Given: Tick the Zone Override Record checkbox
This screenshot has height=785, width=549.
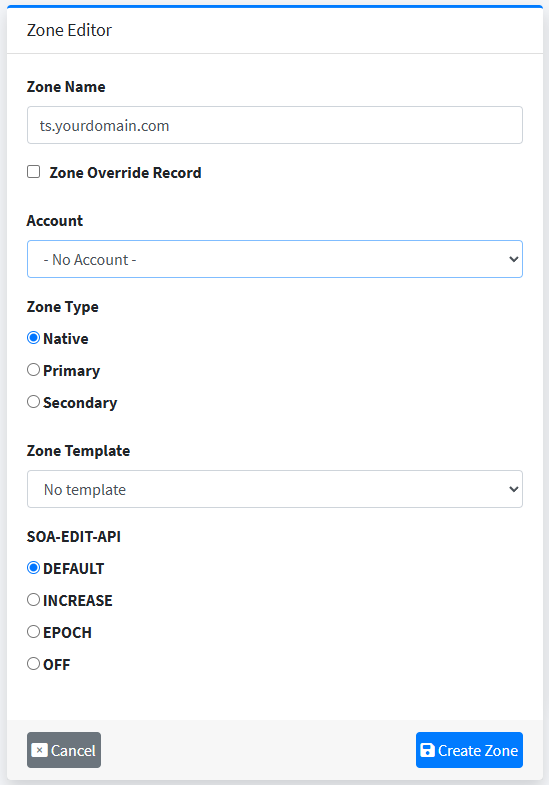Looking at the screenshot, I should pos(34,172).
